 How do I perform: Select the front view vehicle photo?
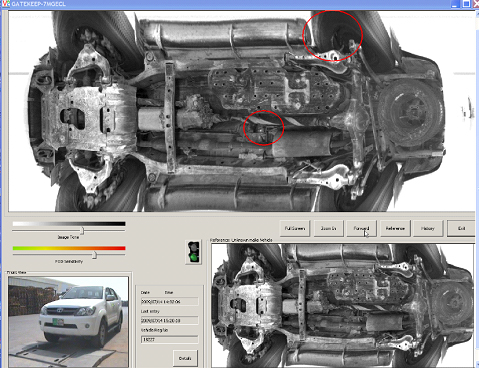point(68,322)
